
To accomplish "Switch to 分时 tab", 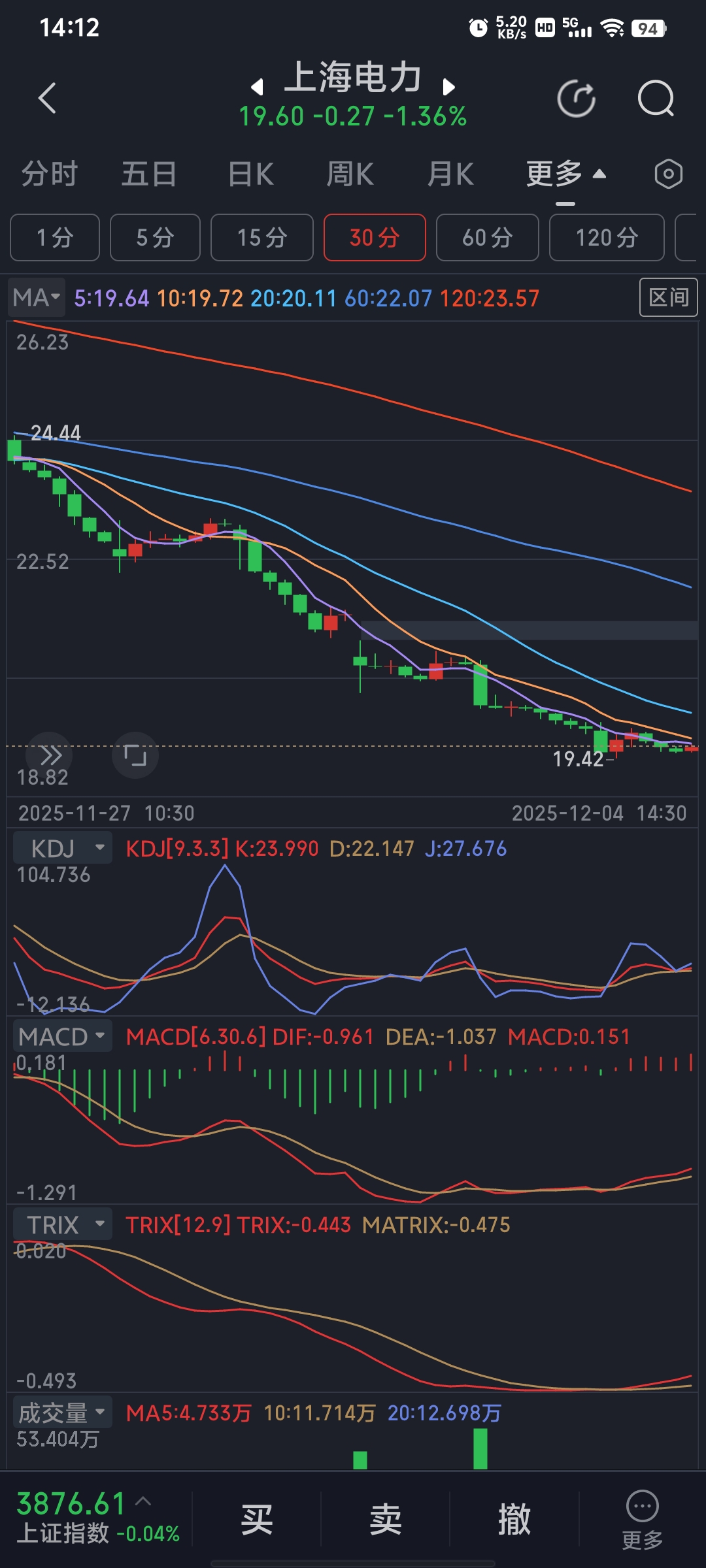I will coord(50,174).
